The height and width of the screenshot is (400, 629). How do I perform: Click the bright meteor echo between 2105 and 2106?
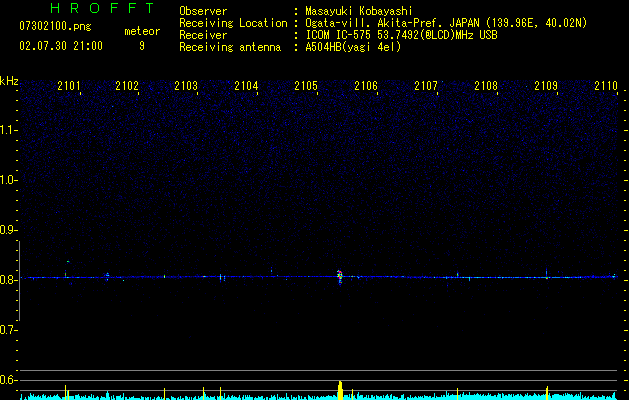[x=340, y=277]
